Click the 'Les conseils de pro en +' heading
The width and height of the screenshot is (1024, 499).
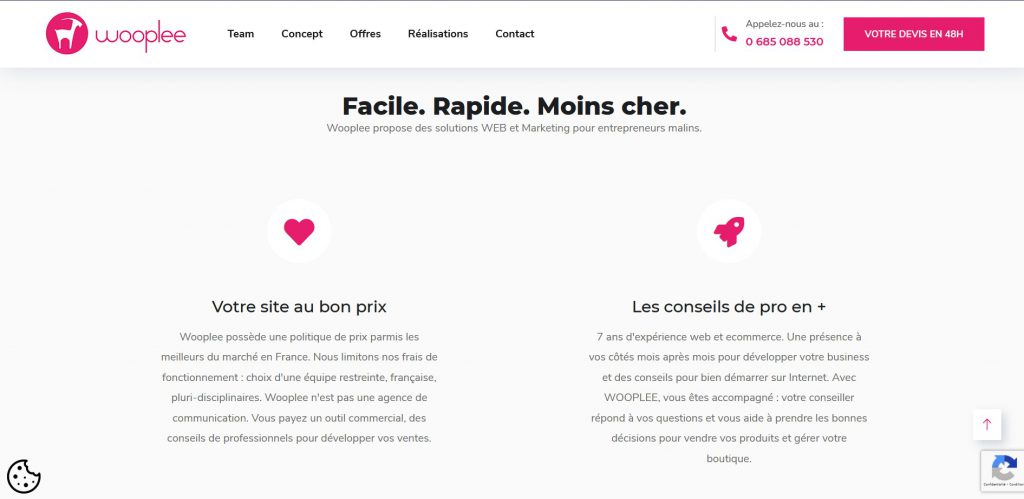click(x=728, y=307)
